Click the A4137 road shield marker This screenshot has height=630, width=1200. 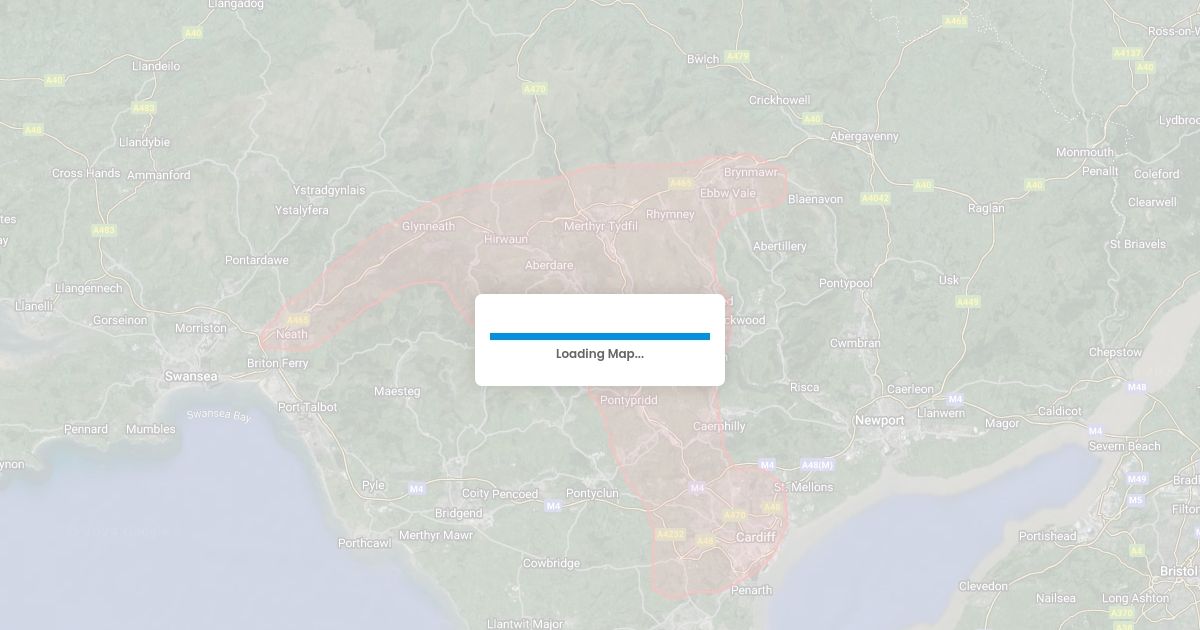(x=1127, y=53)
